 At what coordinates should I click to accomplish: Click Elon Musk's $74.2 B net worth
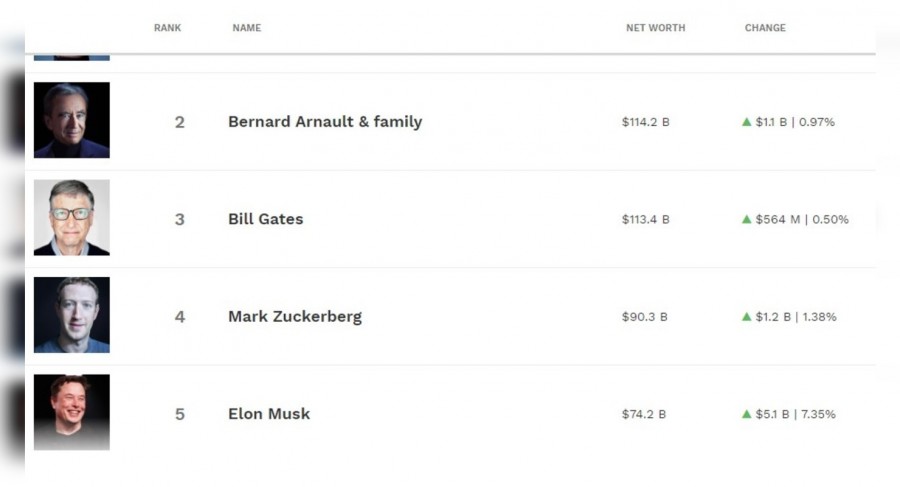coord(644,414)
